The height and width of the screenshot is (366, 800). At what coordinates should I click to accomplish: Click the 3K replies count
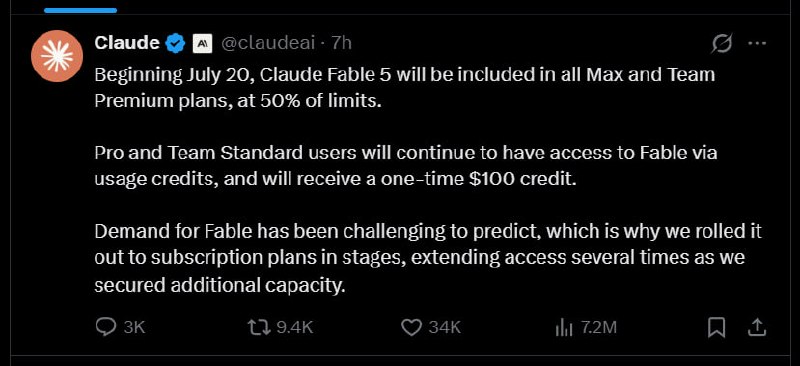pos(135,328)
